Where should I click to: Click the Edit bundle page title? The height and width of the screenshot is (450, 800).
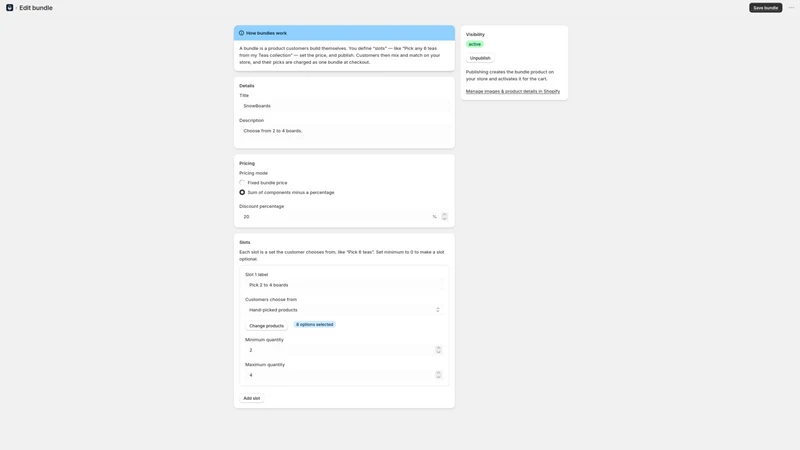36,8
